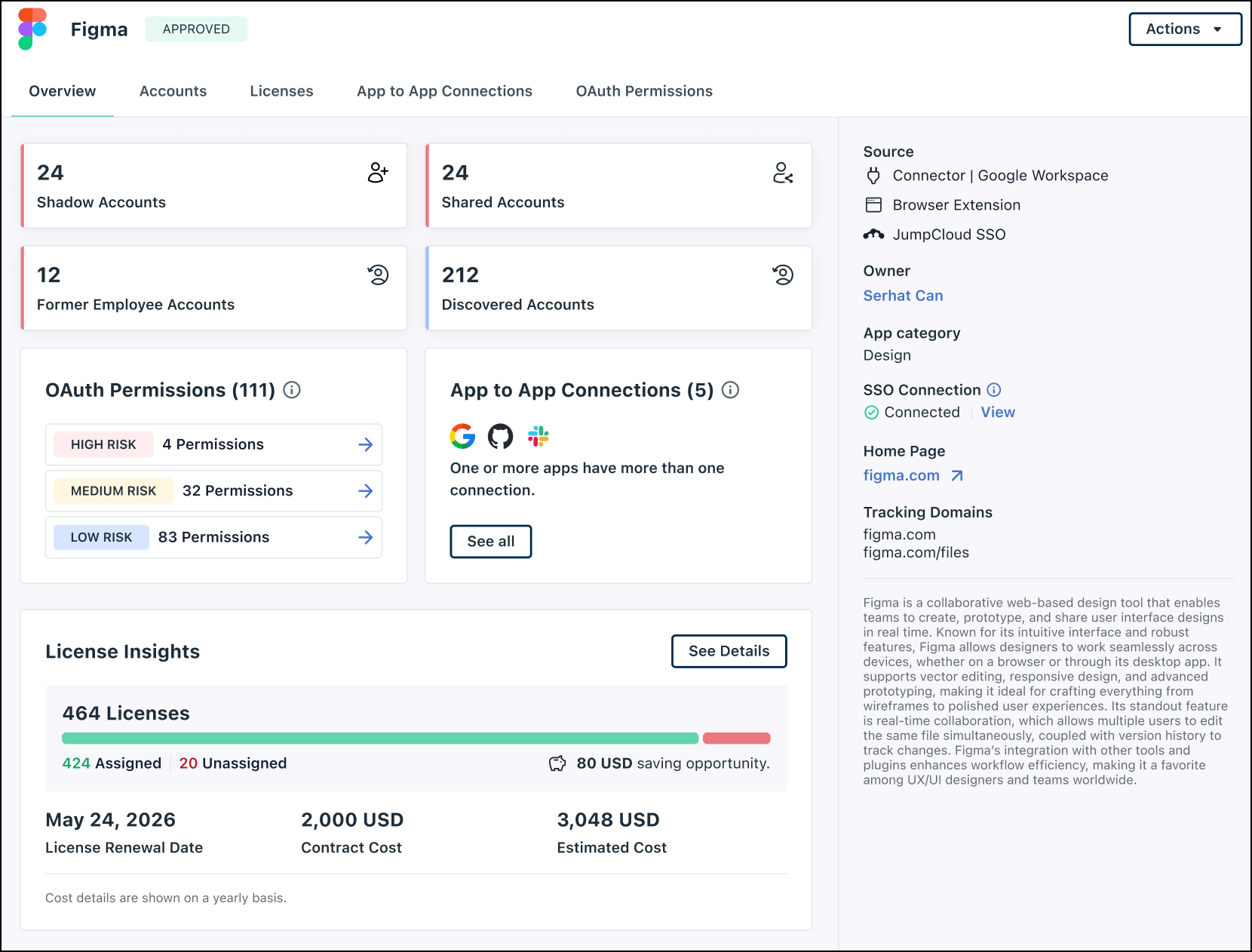Switch to the Accounts tab
This screenshot has width=1252, height=952.
(173, 91)
